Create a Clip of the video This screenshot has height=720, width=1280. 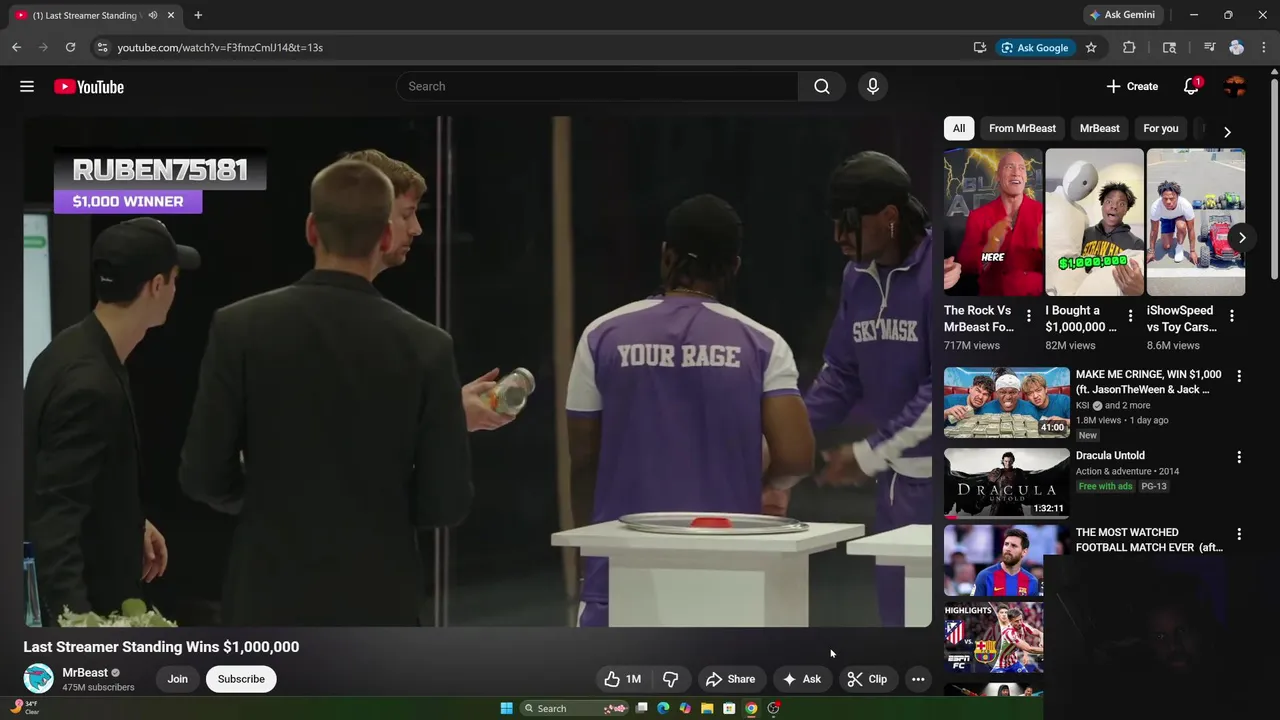pos(867,679)
